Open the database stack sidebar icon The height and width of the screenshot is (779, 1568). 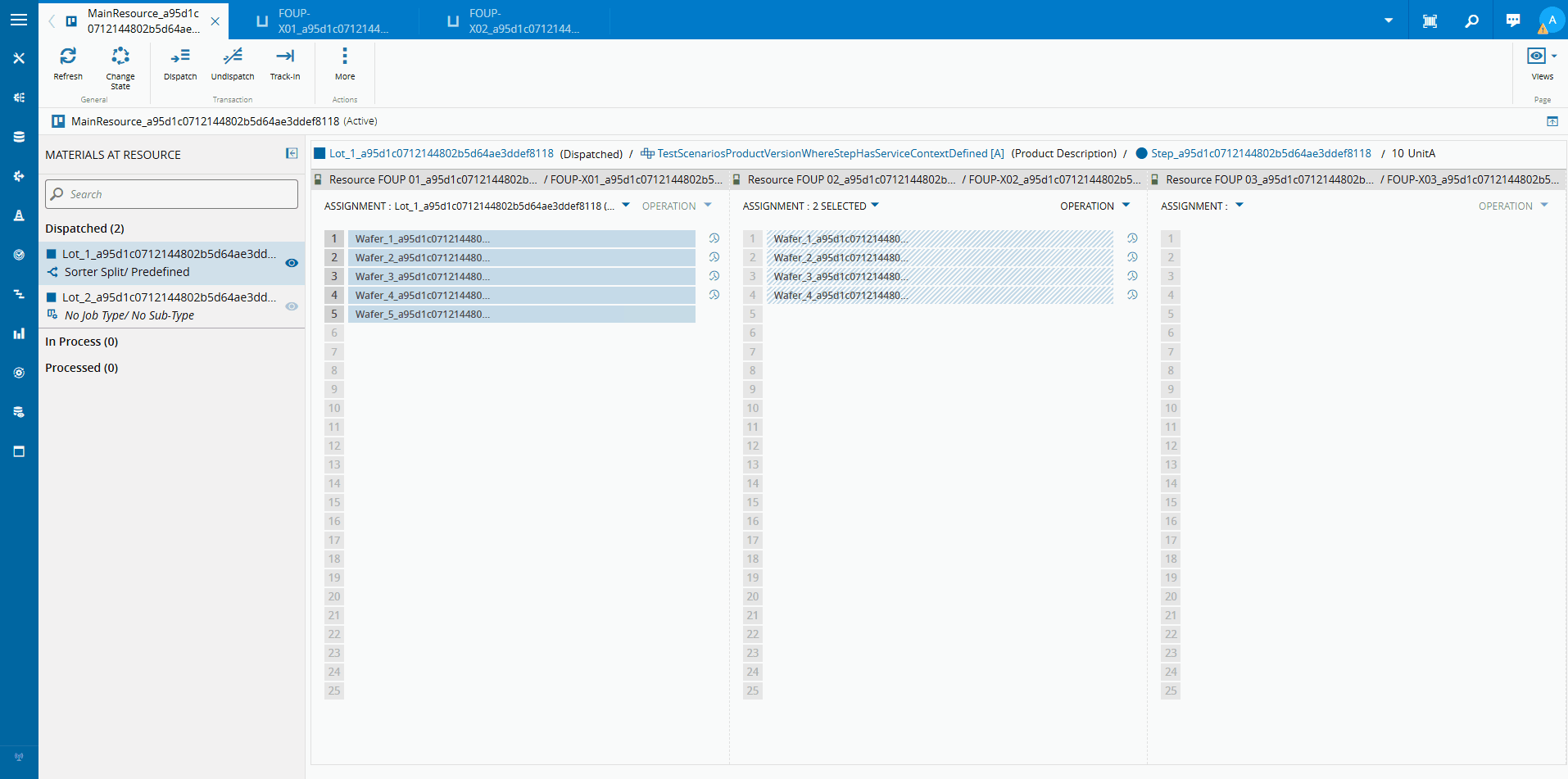tap(19, 137)
